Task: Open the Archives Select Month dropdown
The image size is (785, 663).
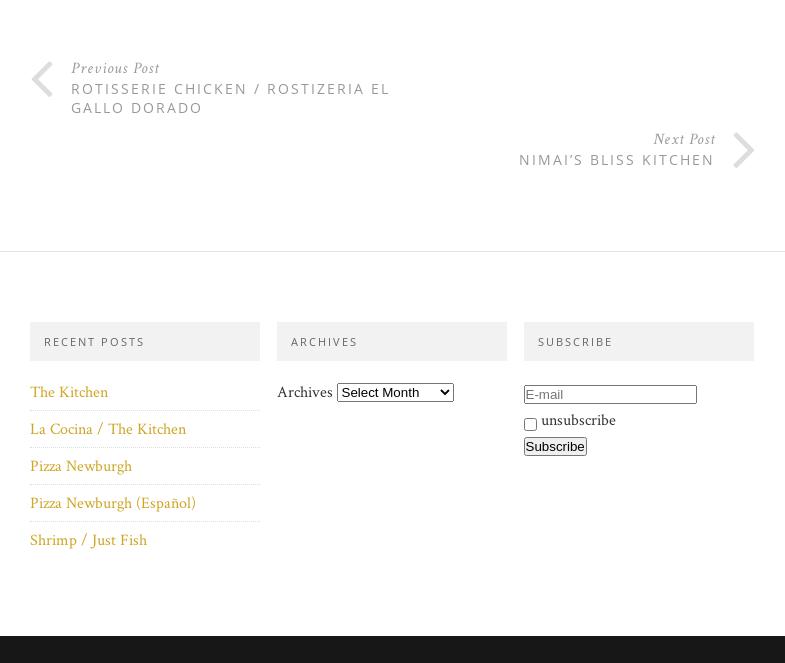Action: pyautogui.click(x=395, y=392)
